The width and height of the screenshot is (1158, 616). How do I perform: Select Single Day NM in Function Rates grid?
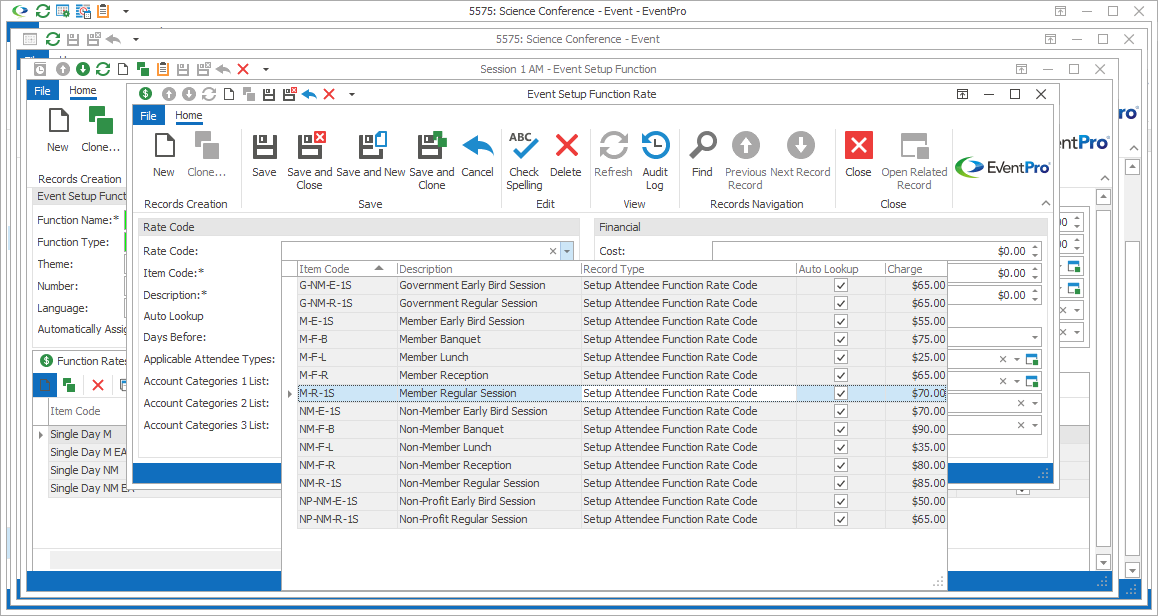pyautogui.click(x=84, y=470)
